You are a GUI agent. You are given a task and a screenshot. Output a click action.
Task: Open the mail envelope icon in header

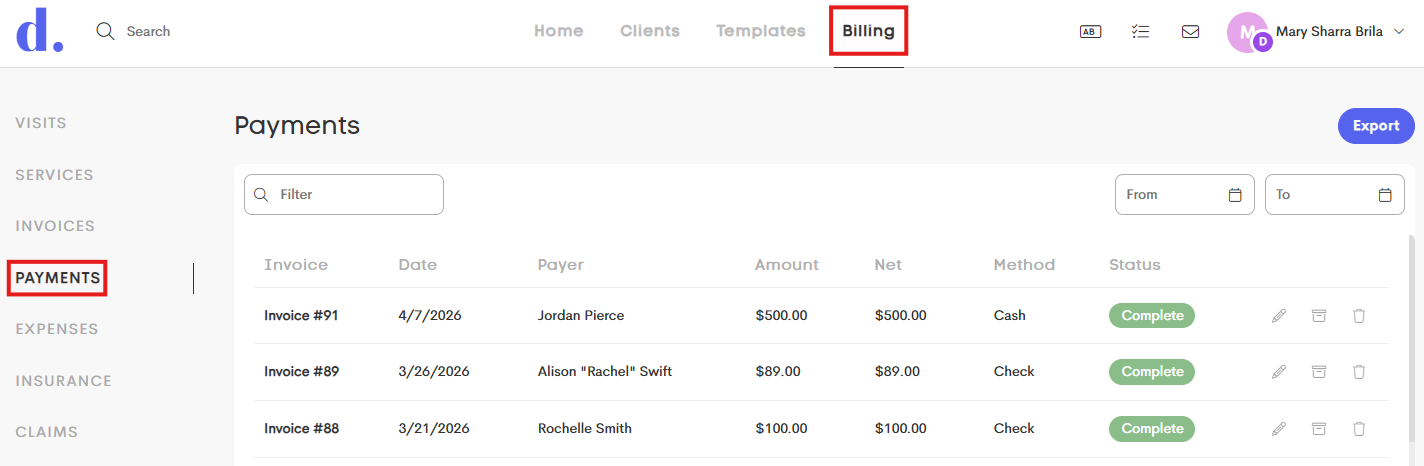(1190, 32)
